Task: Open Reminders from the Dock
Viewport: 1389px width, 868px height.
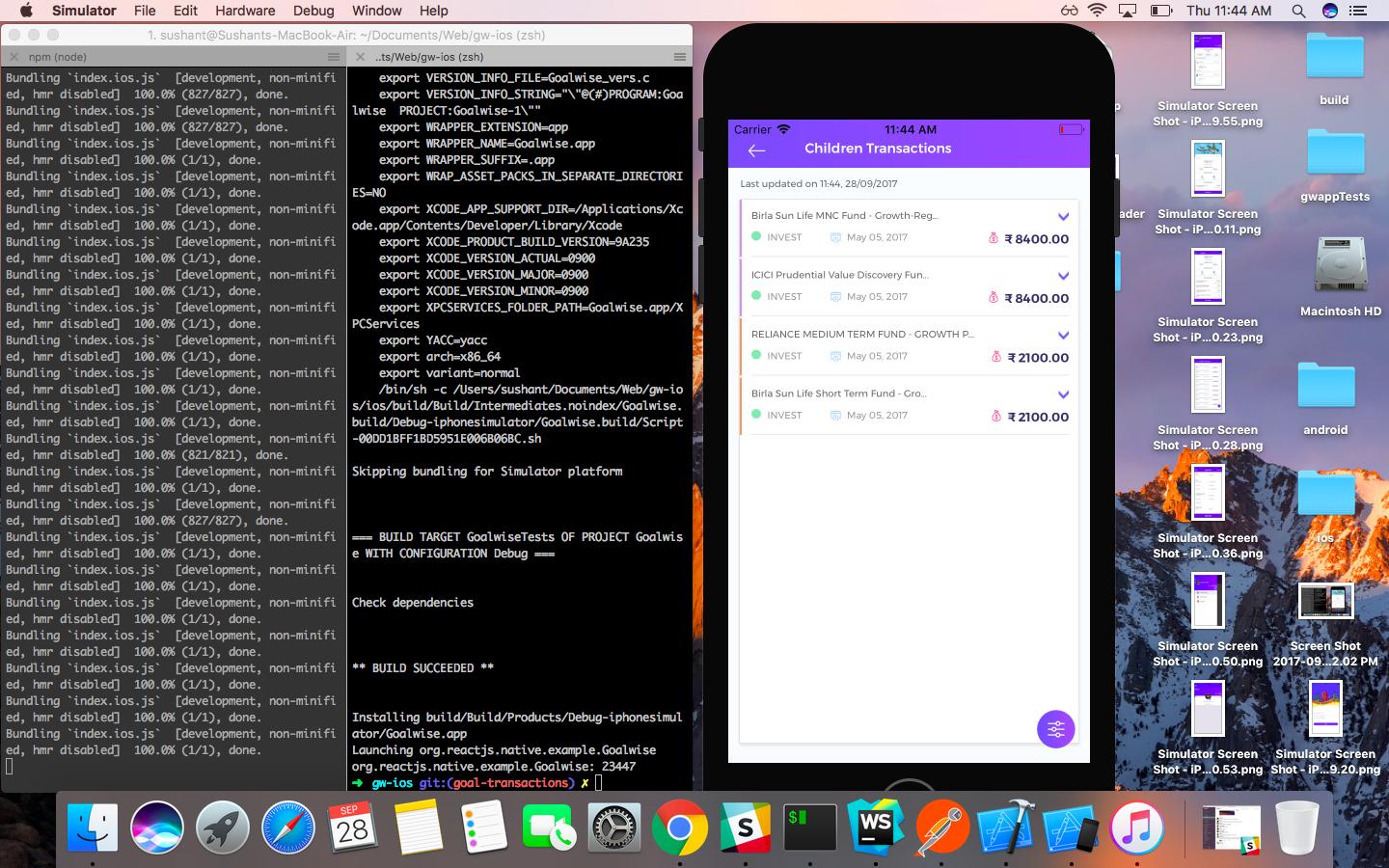Action: [x=483, y=827]
